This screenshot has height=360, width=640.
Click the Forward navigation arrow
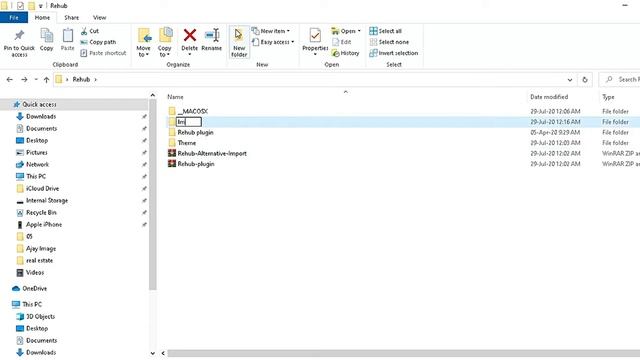(24, 80)
